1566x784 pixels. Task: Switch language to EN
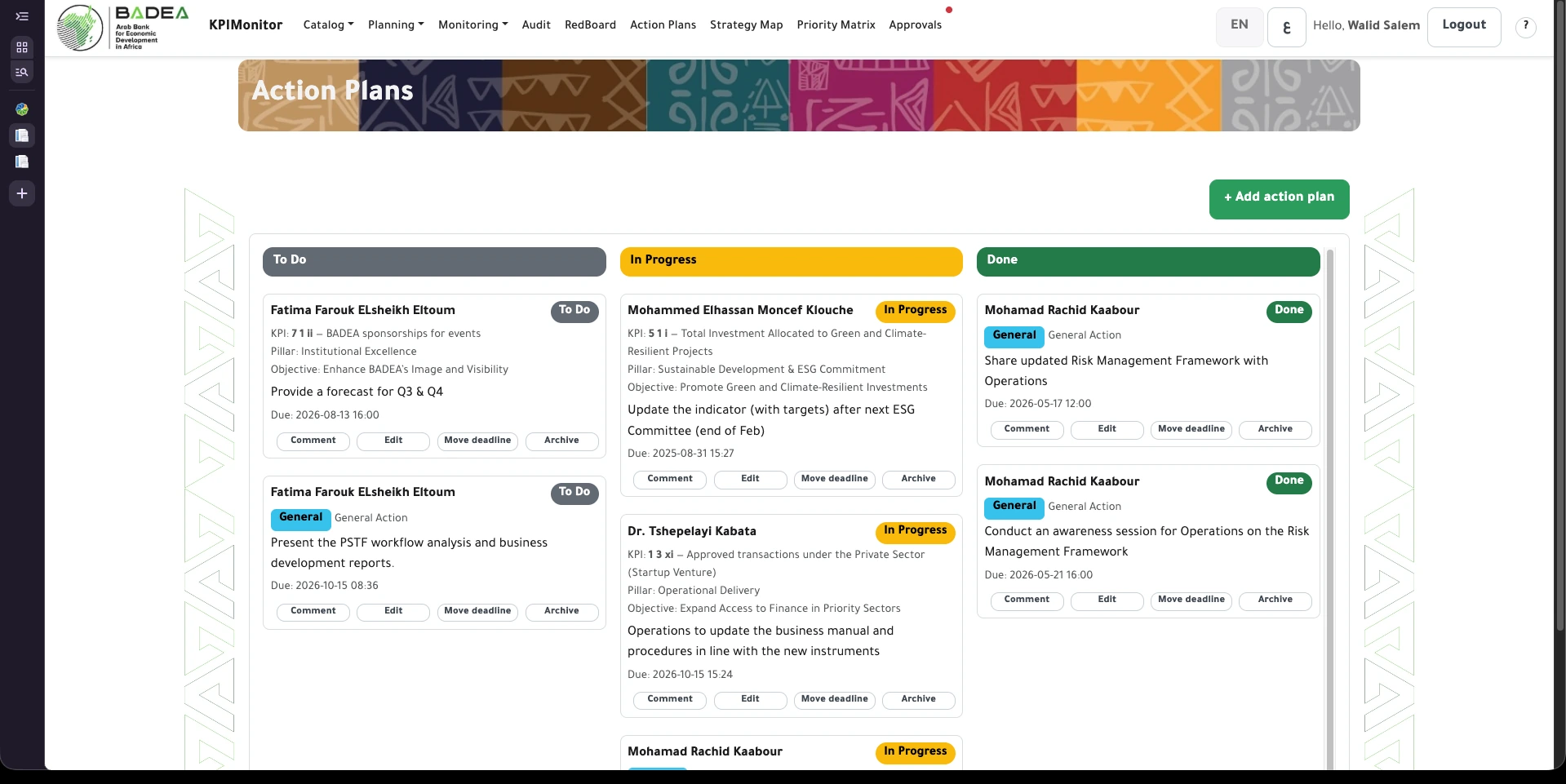1239,26
